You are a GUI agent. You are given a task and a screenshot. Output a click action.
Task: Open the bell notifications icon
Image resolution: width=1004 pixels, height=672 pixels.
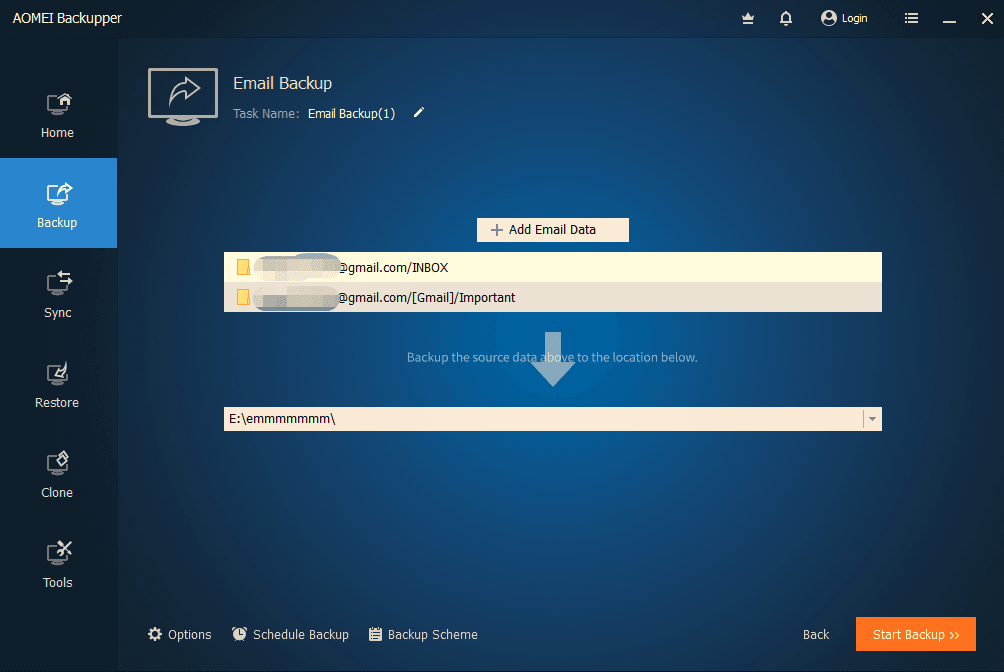786,19
